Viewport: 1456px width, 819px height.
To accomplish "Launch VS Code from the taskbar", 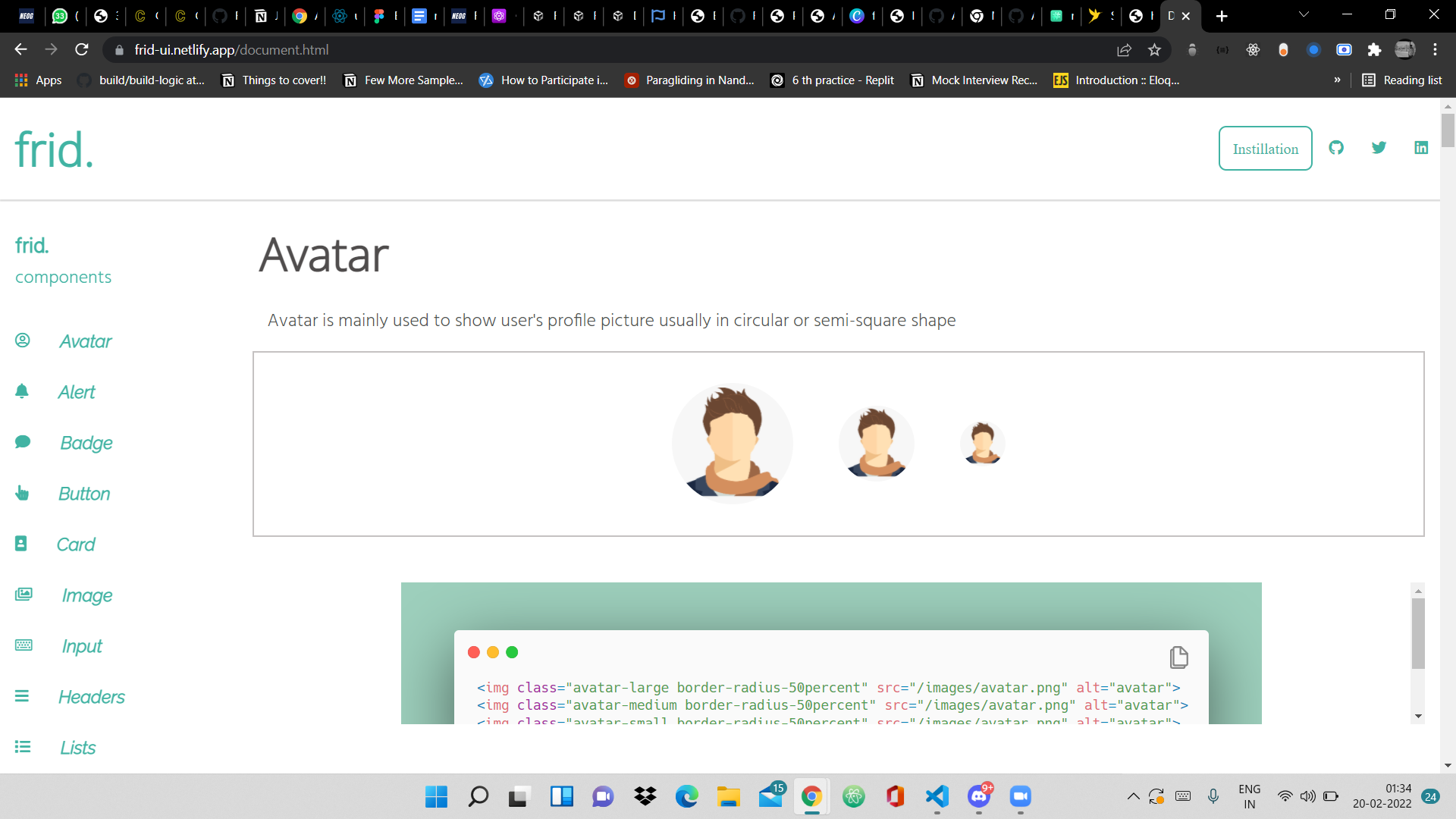I will click(x=937, y=797).
